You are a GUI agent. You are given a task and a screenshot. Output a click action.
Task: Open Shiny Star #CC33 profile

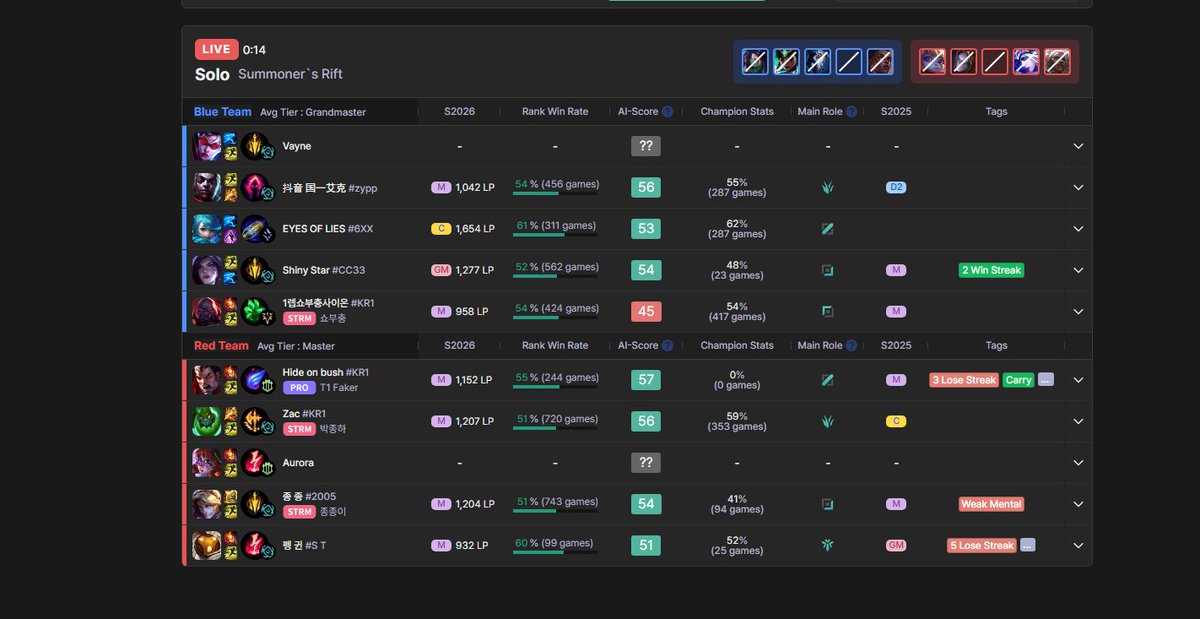(x=324, y=270)
